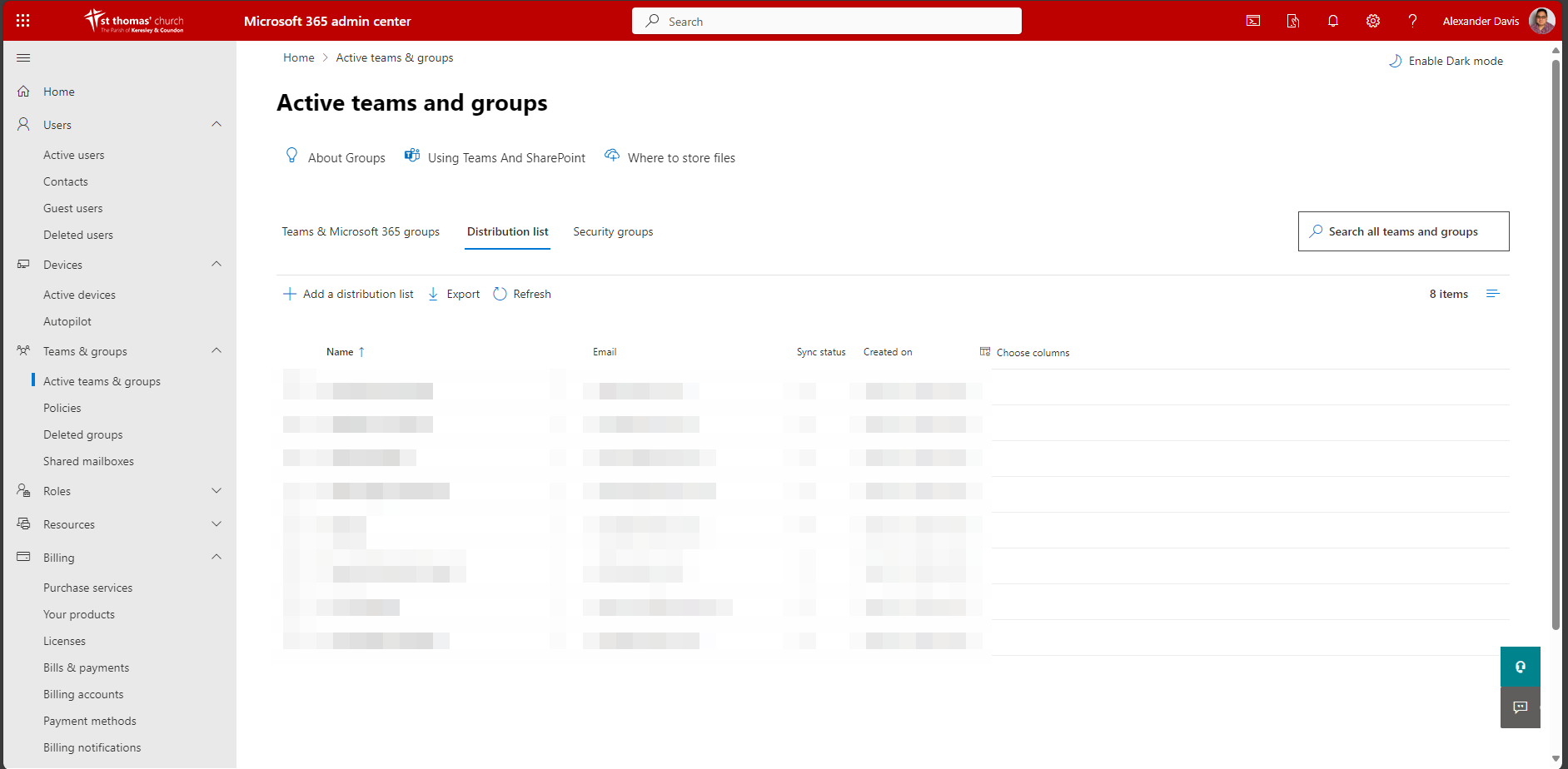Open Payment methods page
The height and width of the screenshot is (769, 1568).
90,721
